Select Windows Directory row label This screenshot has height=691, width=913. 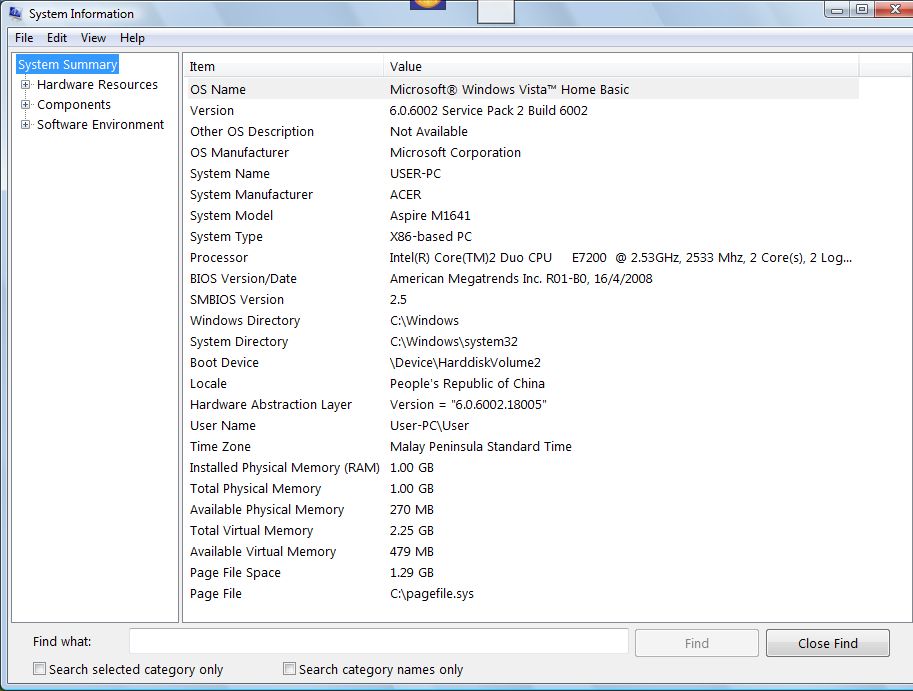245,320
